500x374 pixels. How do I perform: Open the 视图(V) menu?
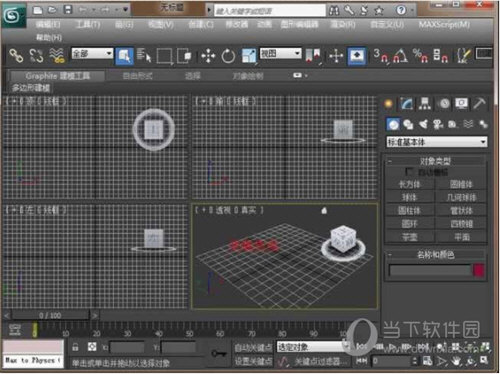coord(161,24)
